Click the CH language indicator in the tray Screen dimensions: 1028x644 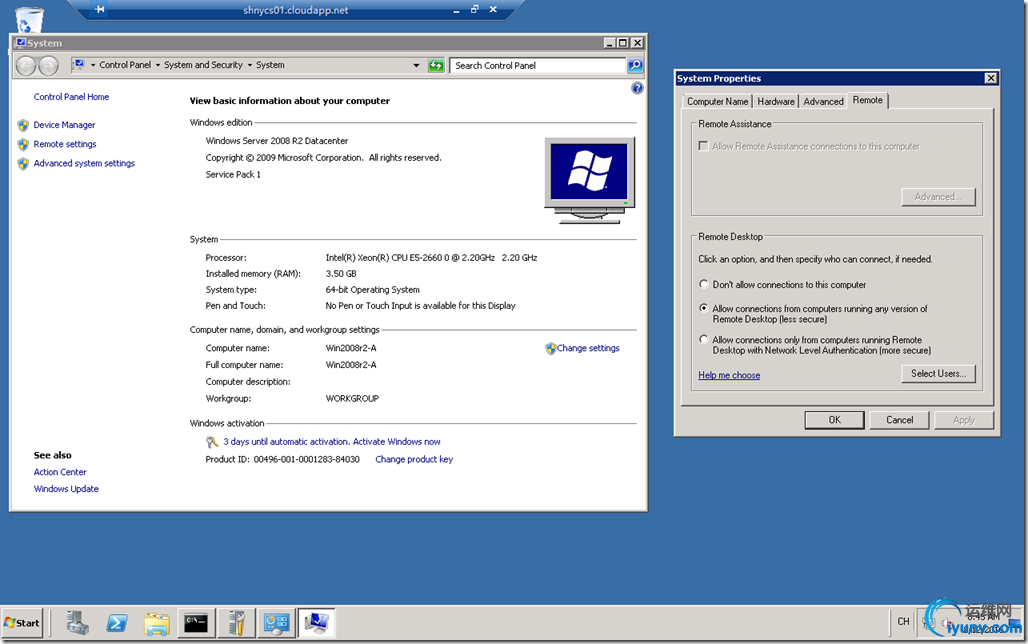coord(903,622)
